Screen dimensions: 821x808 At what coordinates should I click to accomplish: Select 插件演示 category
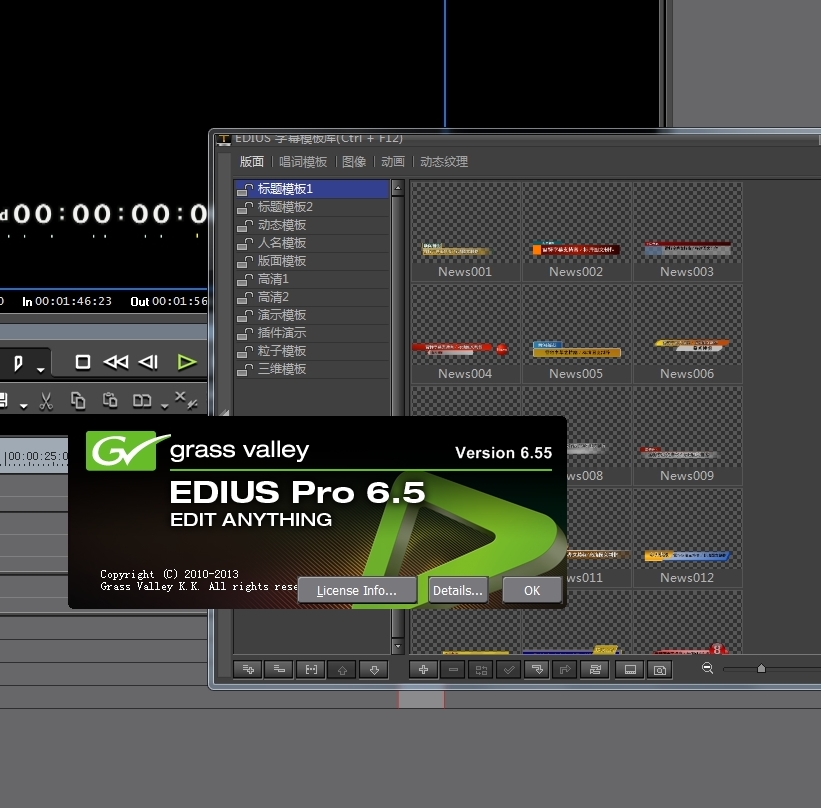312,333
